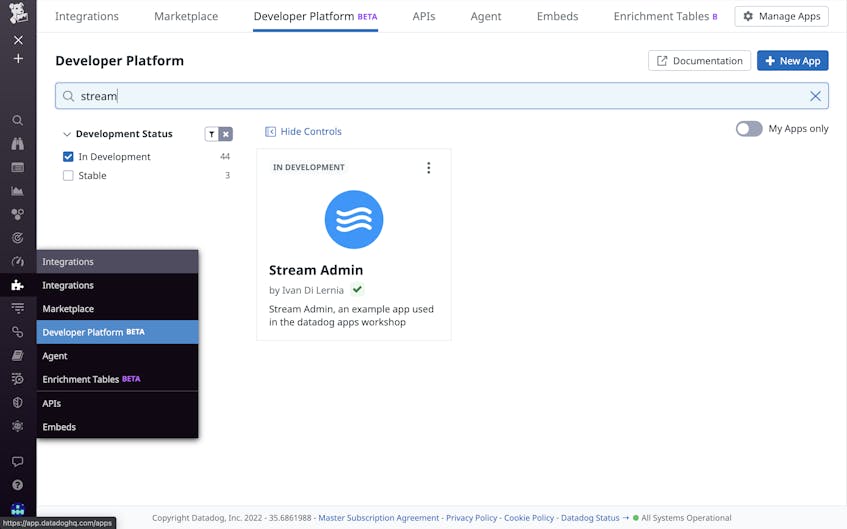Open the Help question mark icon
Image resolution: width=847 pixels, height=529 pixels.
point(18,485)
